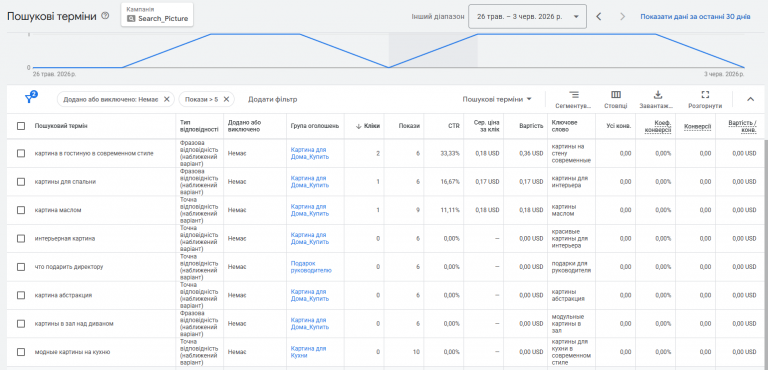
Task: Open ad group link in 'картина абстракция' row
Action: 310,296
